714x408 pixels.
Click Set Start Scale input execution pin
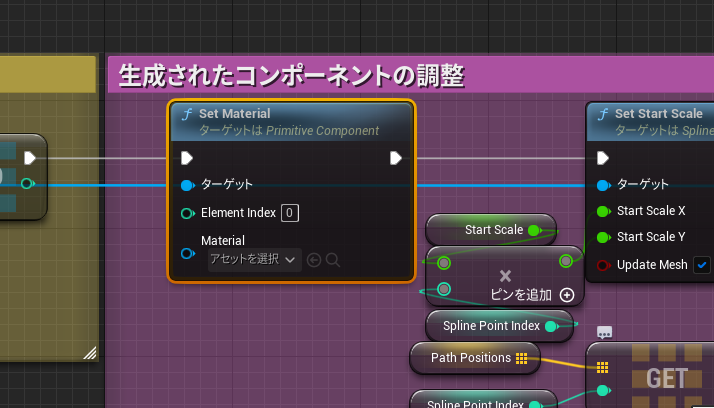coord(603,158)
